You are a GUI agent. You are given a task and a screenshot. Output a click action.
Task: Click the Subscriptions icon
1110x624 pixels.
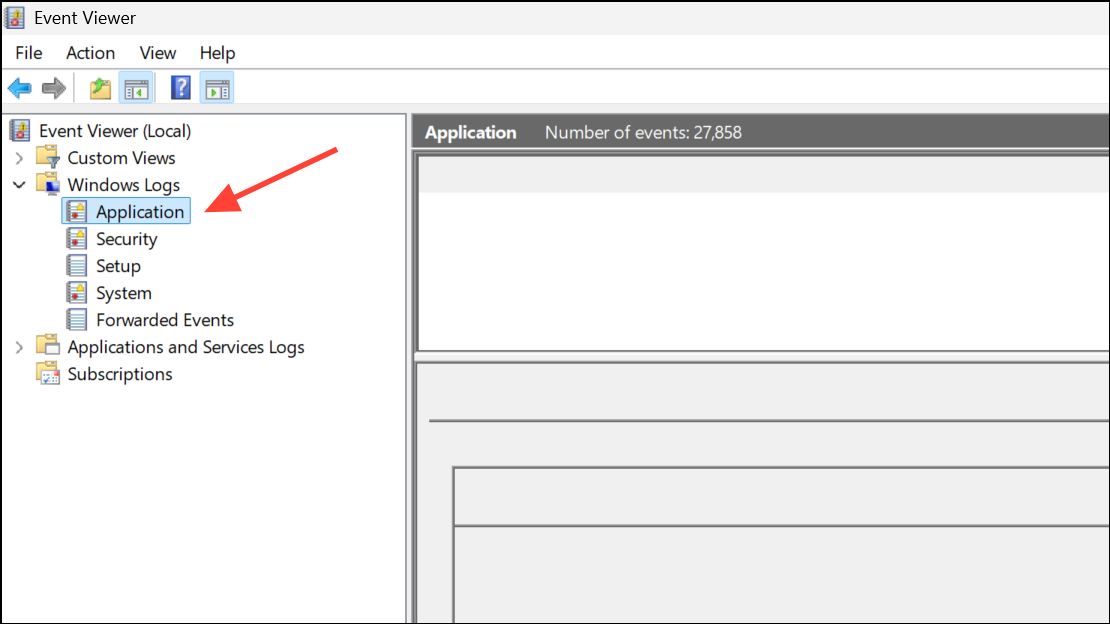[48, 373]
